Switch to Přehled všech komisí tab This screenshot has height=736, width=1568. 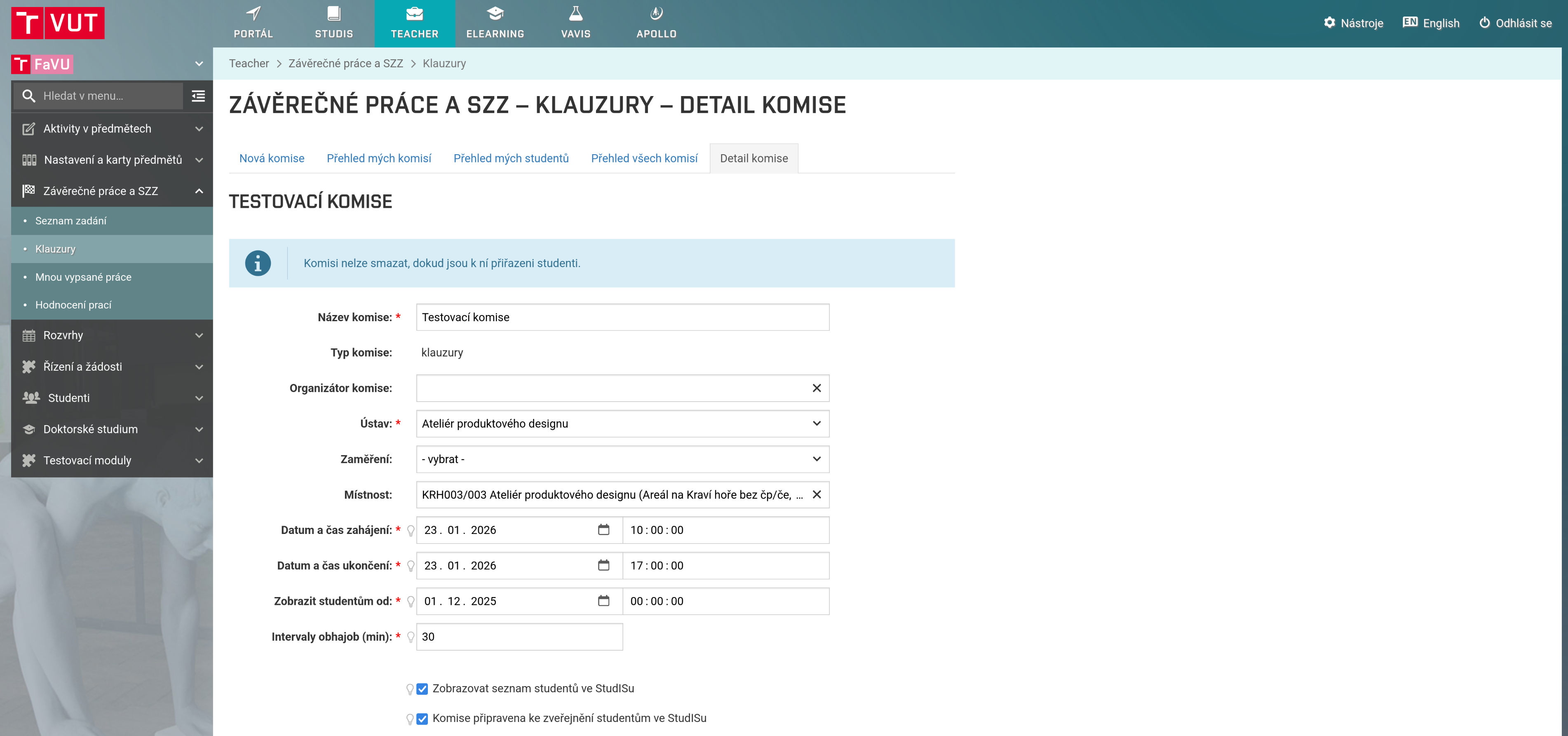pos(644,158)
